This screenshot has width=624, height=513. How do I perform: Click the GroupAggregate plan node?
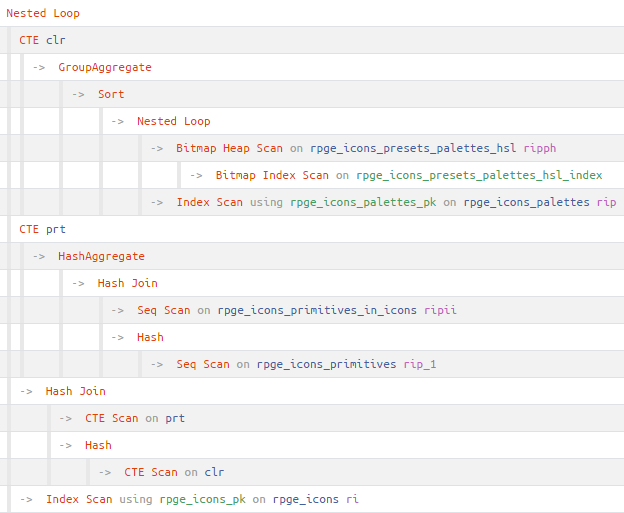104,67
